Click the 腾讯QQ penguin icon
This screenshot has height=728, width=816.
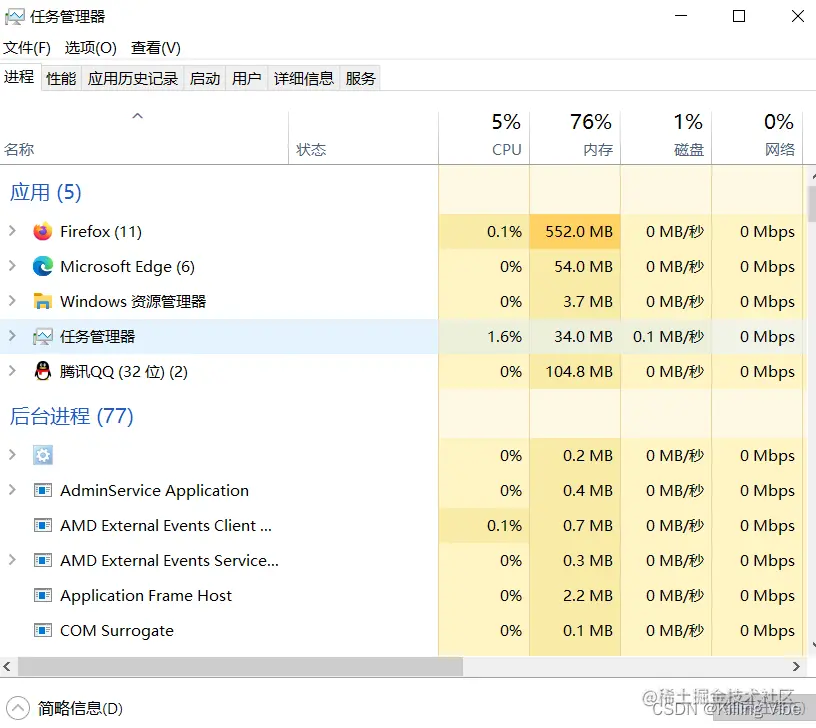[x=43, y=372]
